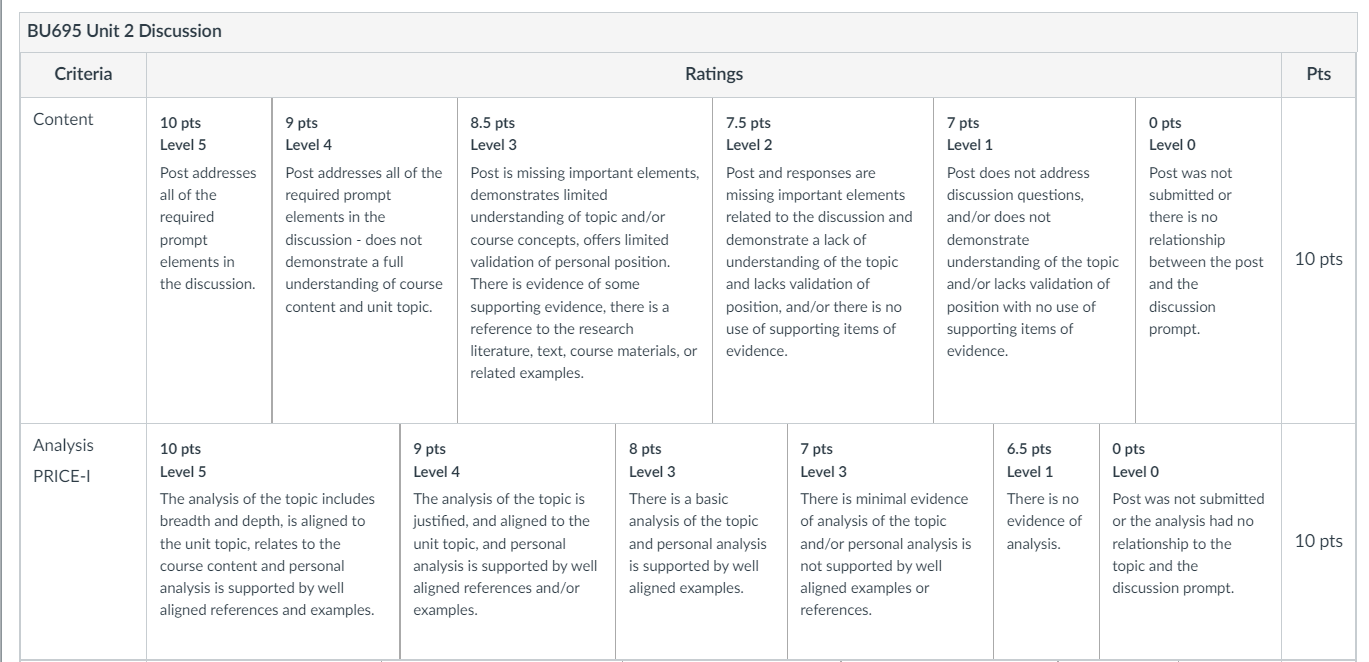Click the BU695 Unit 2 Discussion title
1369x662 pixels.
pos(127,31)
